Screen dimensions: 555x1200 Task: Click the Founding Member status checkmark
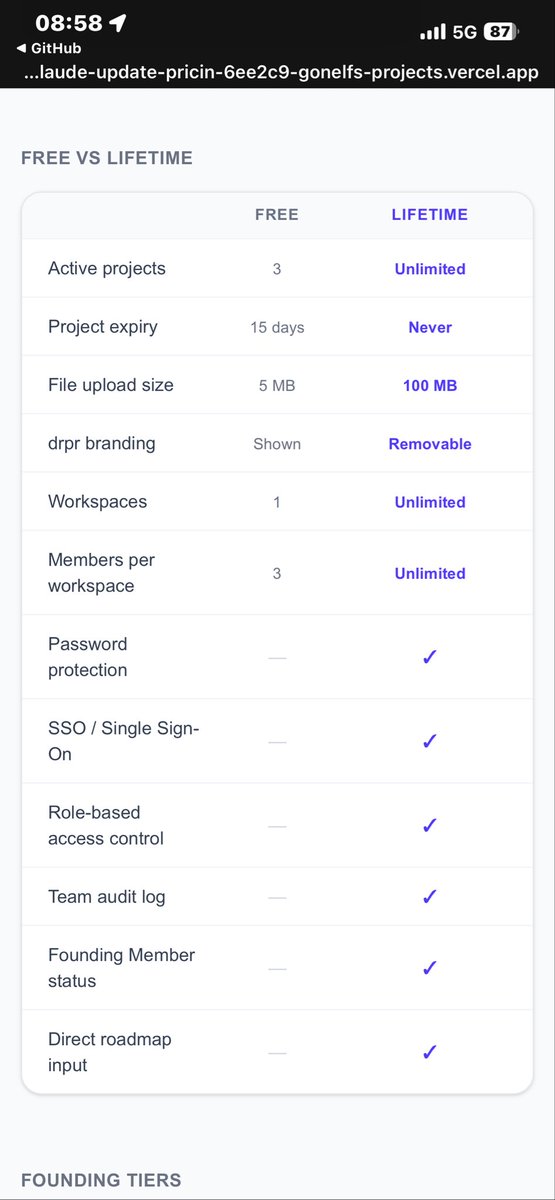point(430,968)
